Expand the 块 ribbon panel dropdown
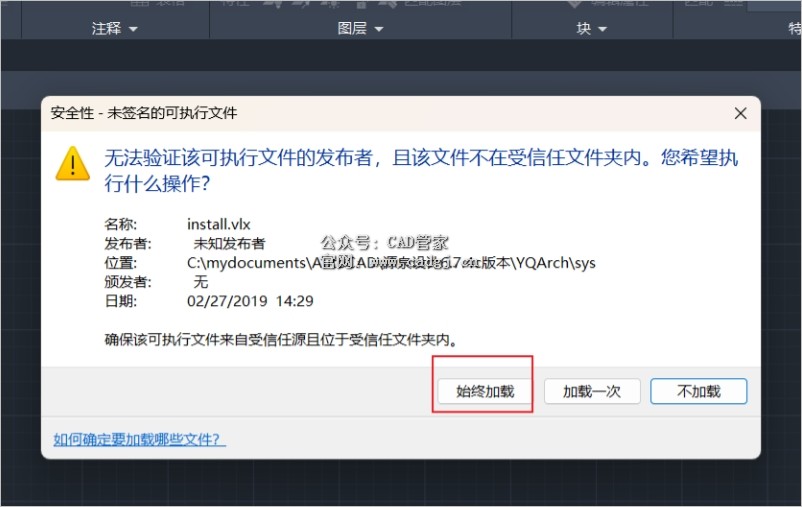This screenshot has width=802, height=507. (x=592, y=29)
